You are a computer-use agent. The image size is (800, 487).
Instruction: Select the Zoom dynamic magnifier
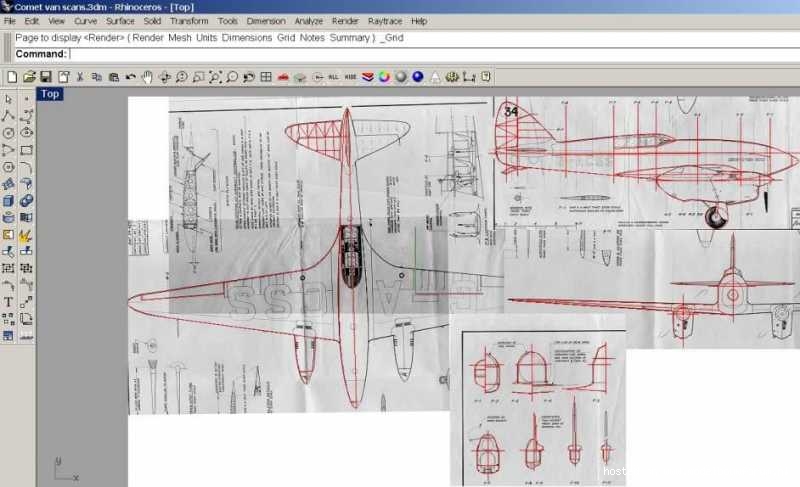181,77
